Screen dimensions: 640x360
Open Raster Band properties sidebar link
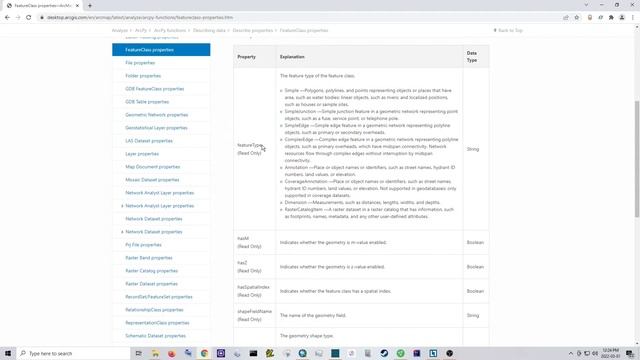(x=149, y=258)
